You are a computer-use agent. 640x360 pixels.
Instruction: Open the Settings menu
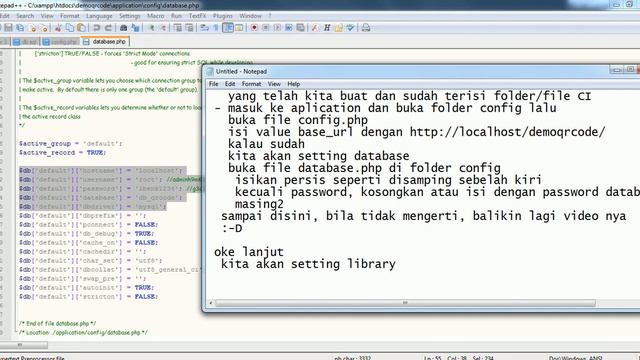click(129, 16)
